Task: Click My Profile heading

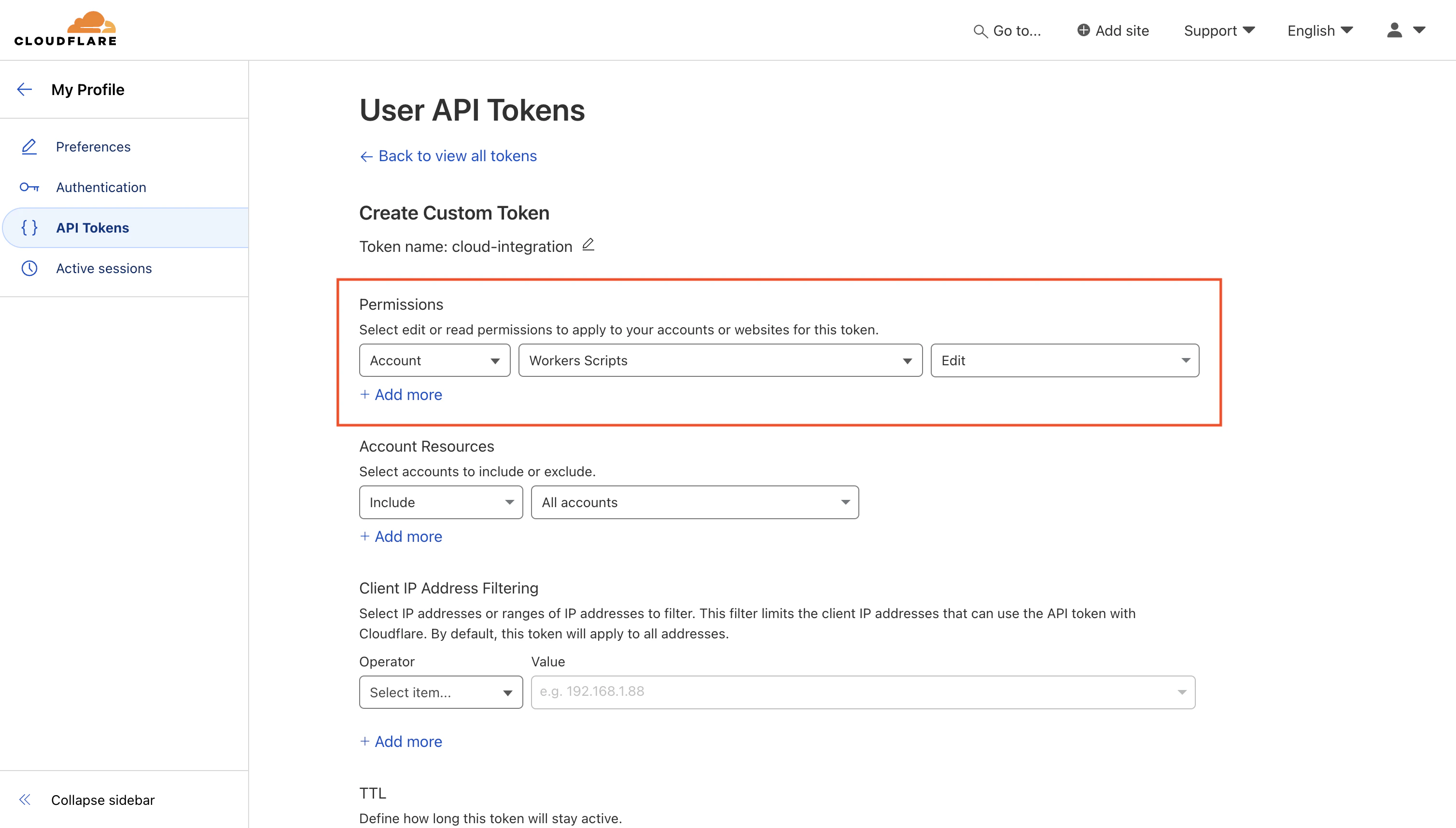Action: [88, 89]
